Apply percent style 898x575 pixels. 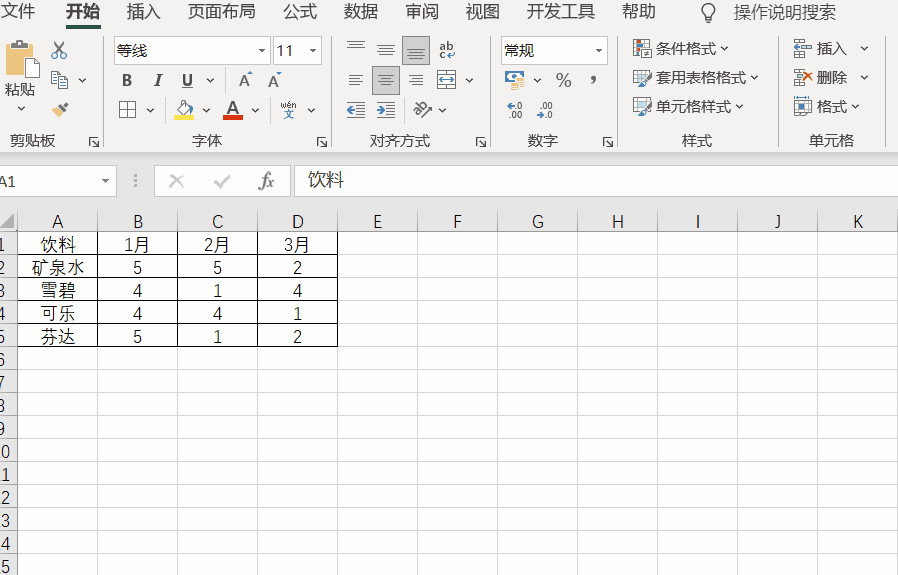[x=564, y=80]
